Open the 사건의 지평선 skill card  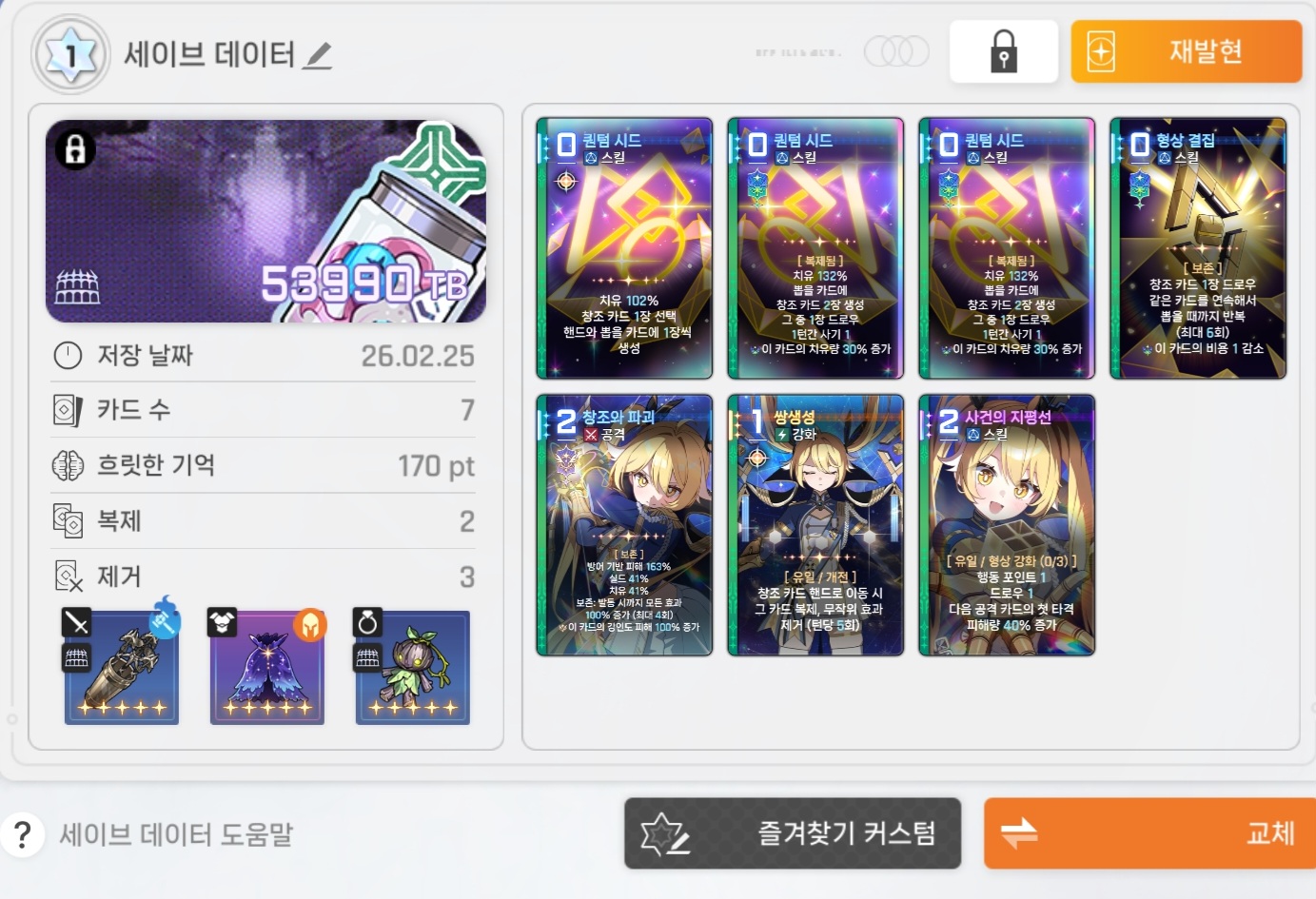(1007, 525)
